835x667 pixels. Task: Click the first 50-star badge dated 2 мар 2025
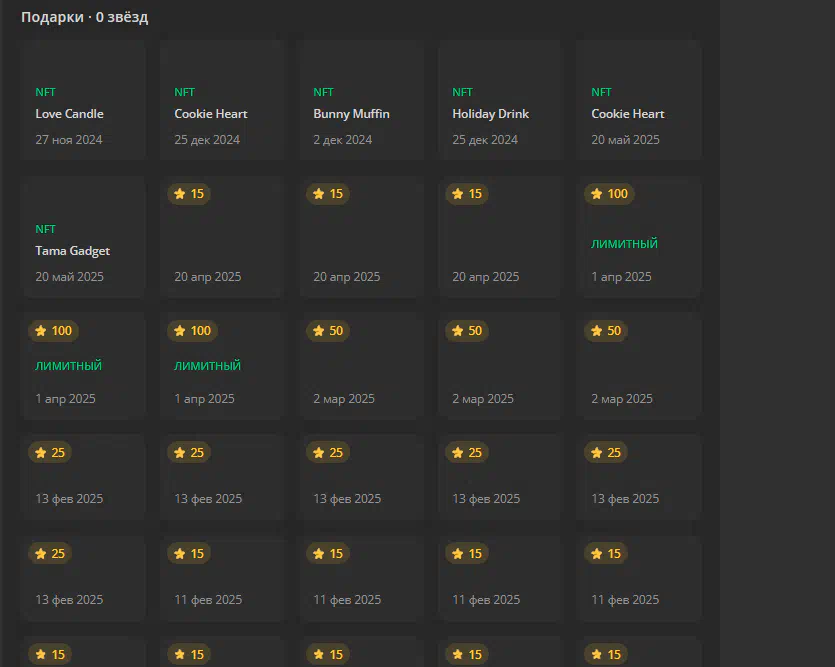tap(328, 331)
